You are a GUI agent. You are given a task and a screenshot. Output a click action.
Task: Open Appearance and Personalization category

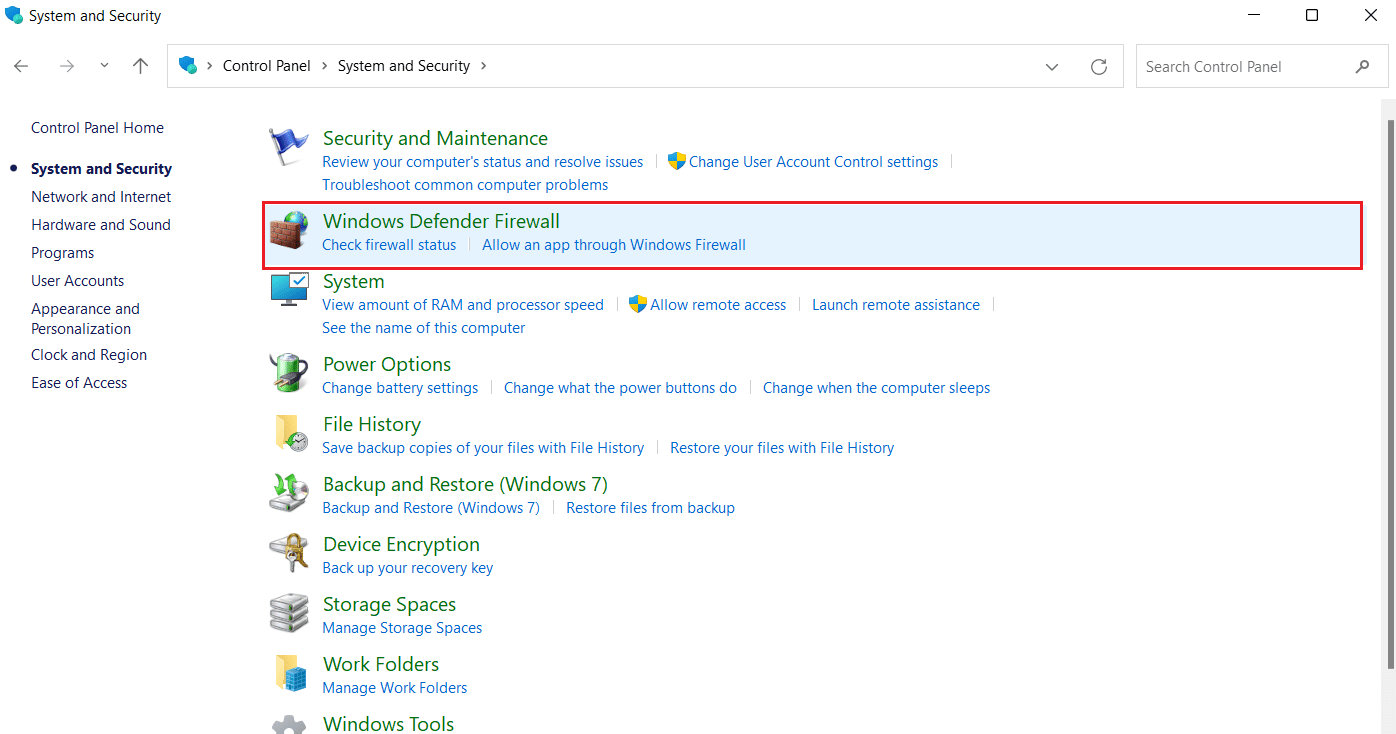click(85, 318)
